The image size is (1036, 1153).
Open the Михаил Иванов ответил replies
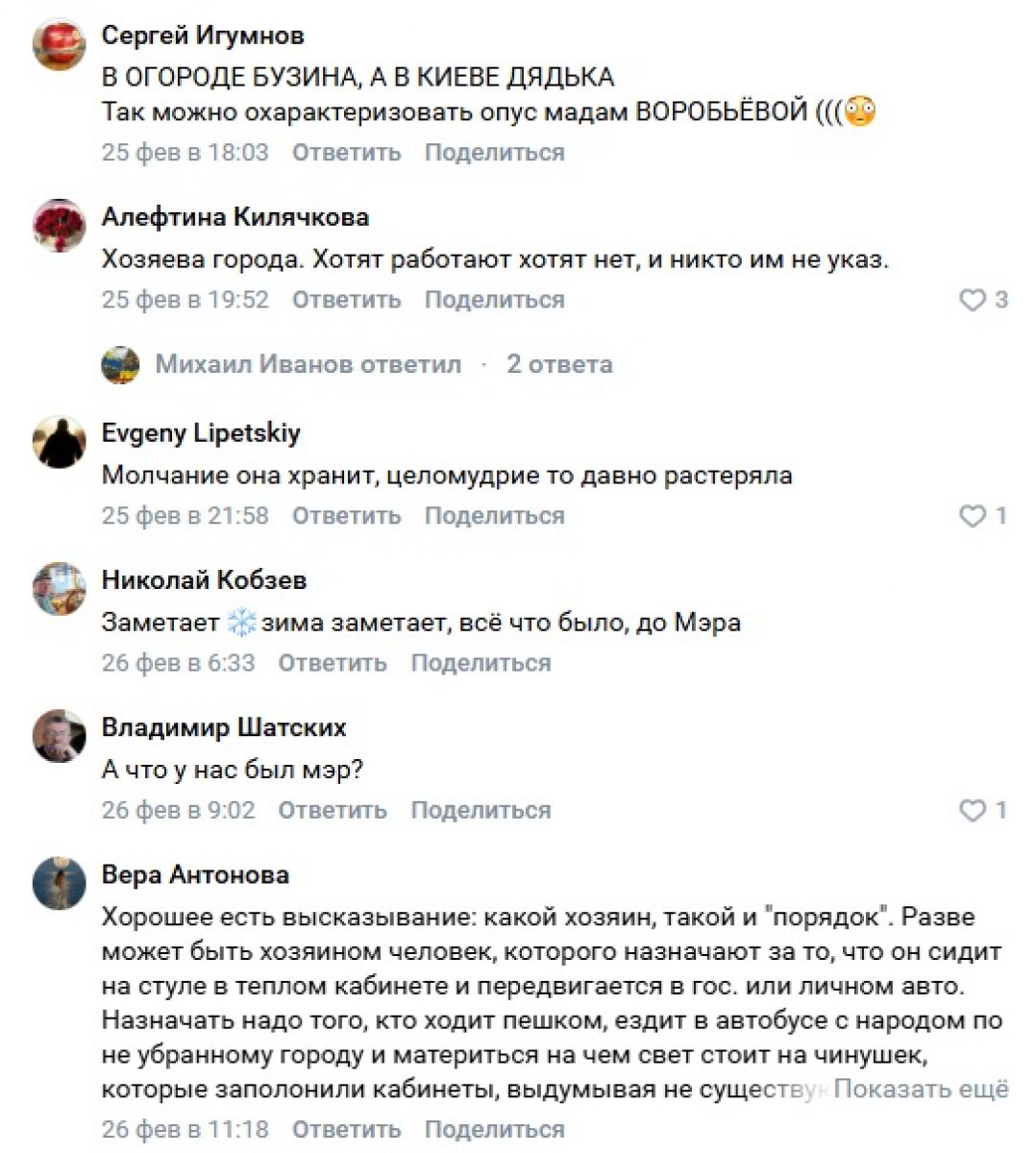pyautogui.click(x=308, y=364)
